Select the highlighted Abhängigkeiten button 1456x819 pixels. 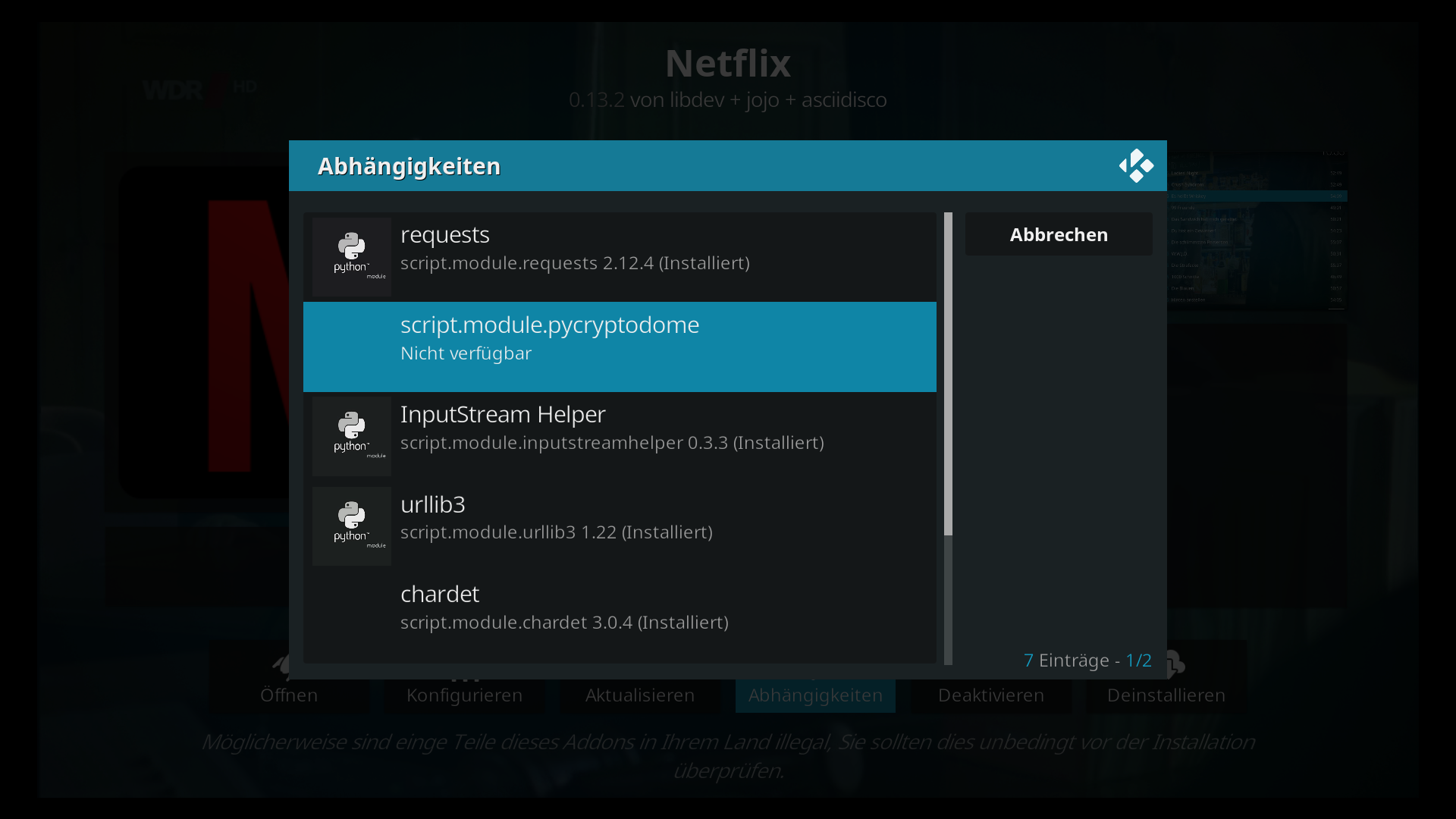815,695
